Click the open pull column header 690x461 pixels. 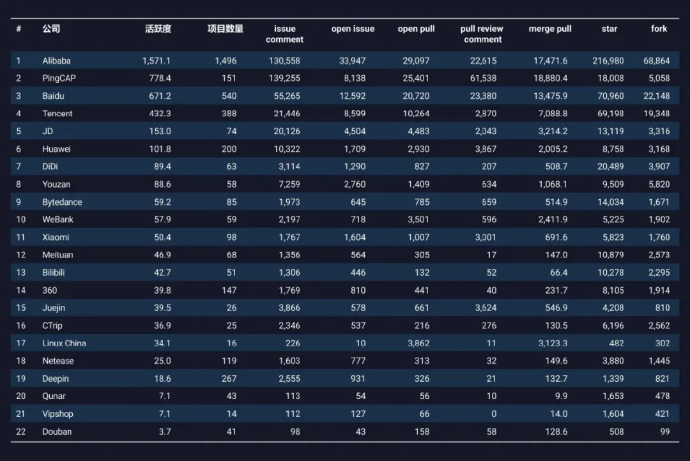pos(416,29)
